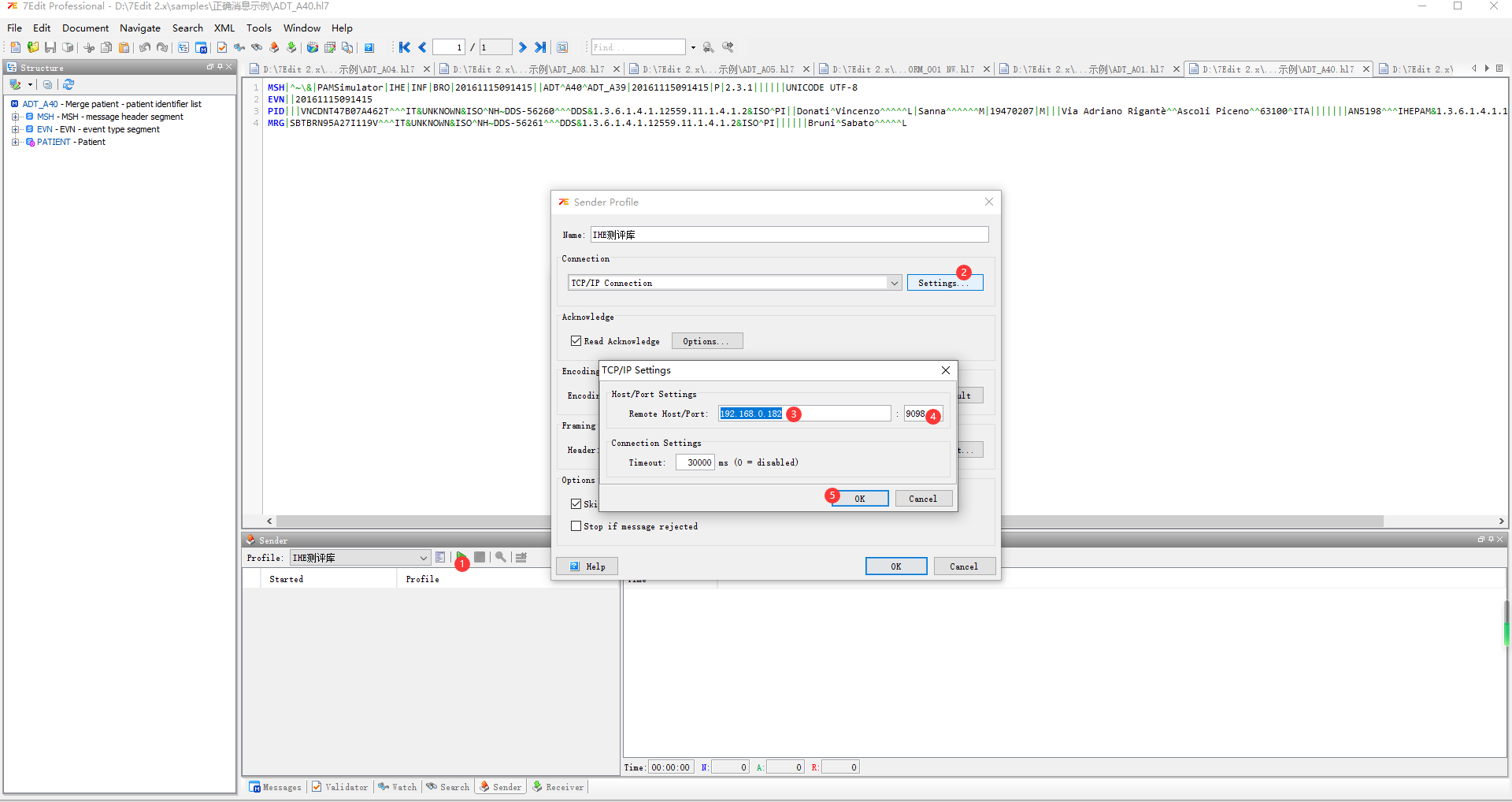
Task: Open the Find box dropdown arrow
Action: tap(693, 47)
